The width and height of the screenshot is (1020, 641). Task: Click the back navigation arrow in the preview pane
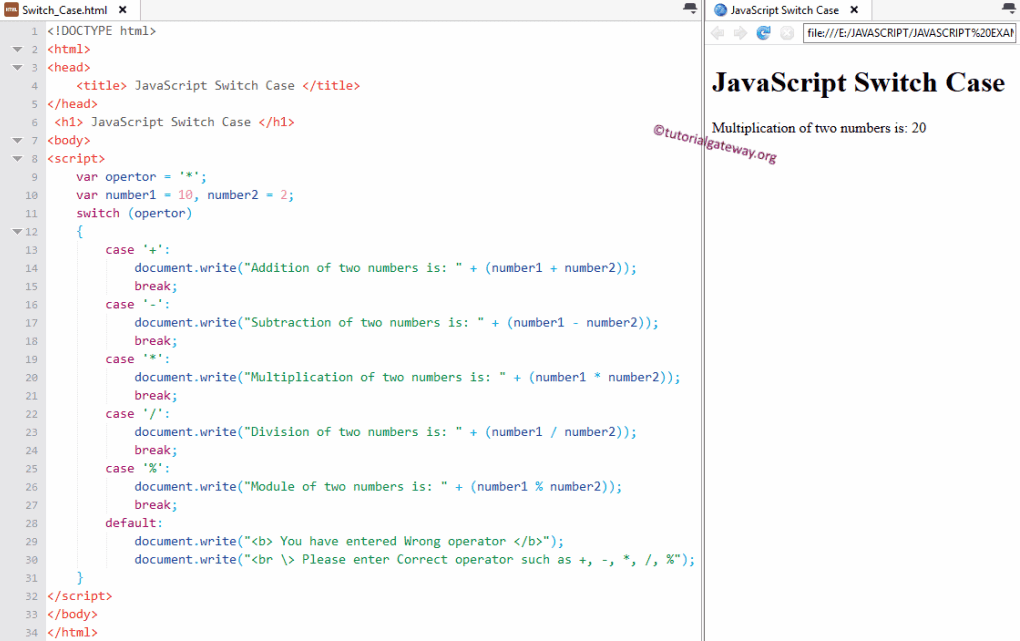point(718,32)
